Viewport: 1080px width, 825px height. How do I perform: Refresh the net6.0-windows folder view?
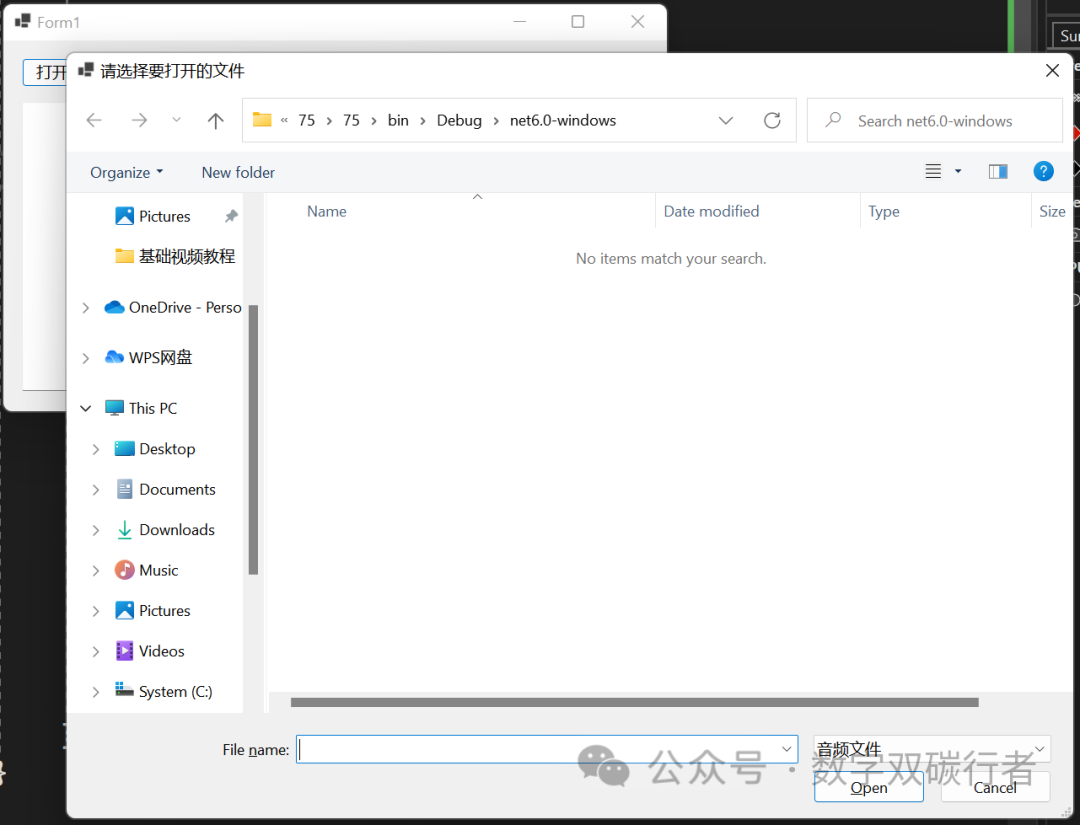772,120
